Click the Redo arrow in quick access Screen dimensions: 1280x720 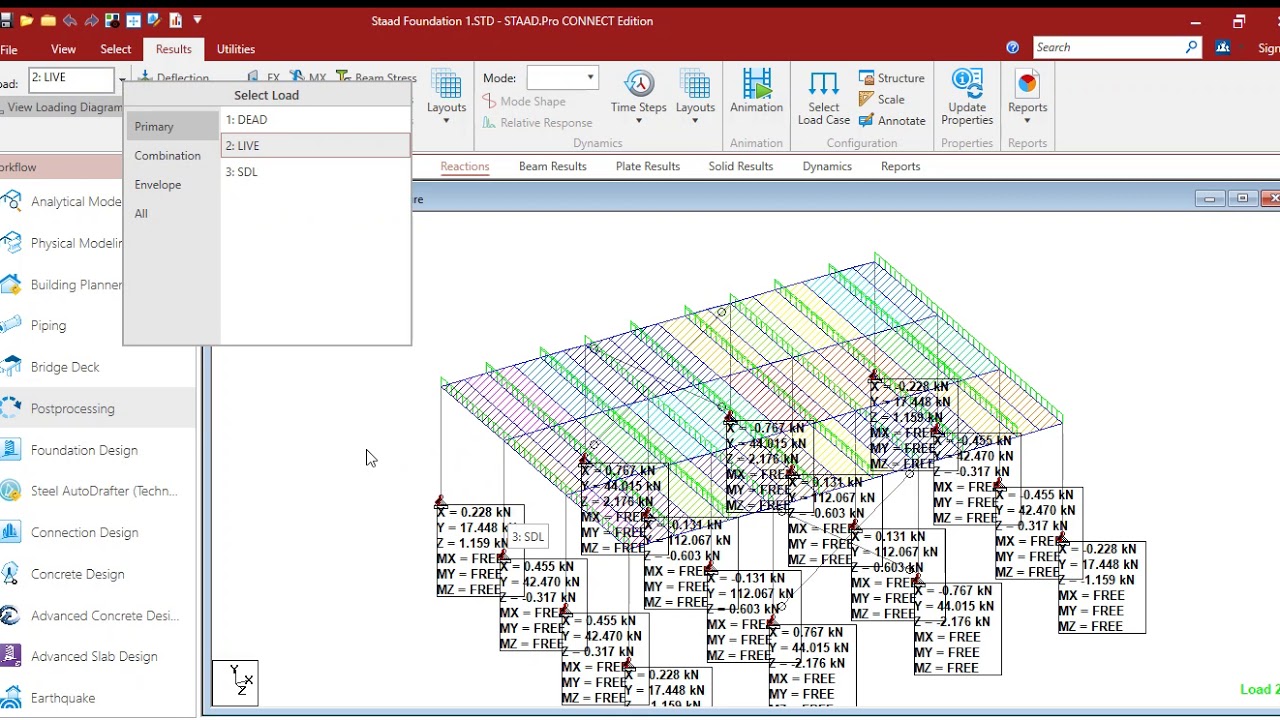91,20
